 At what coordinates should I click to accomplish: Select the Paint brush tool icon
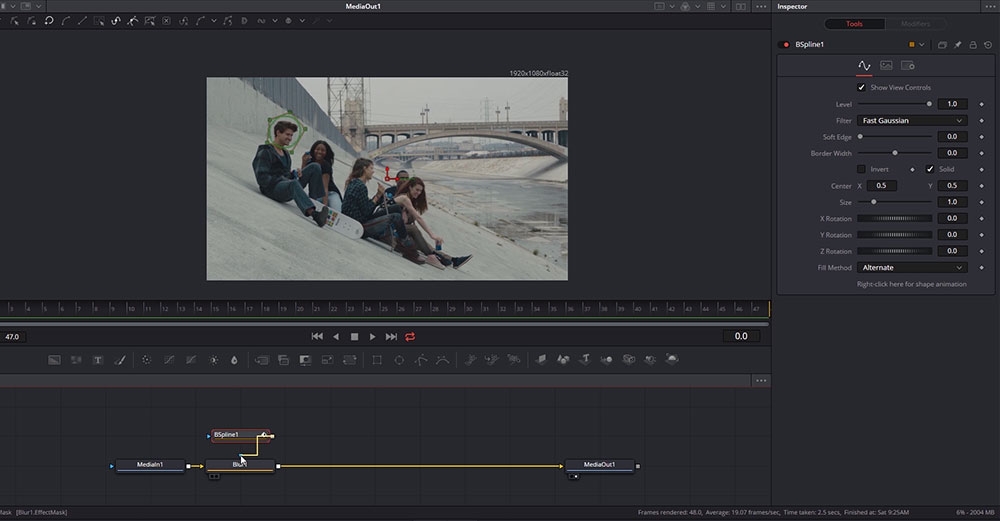[120, 360]
